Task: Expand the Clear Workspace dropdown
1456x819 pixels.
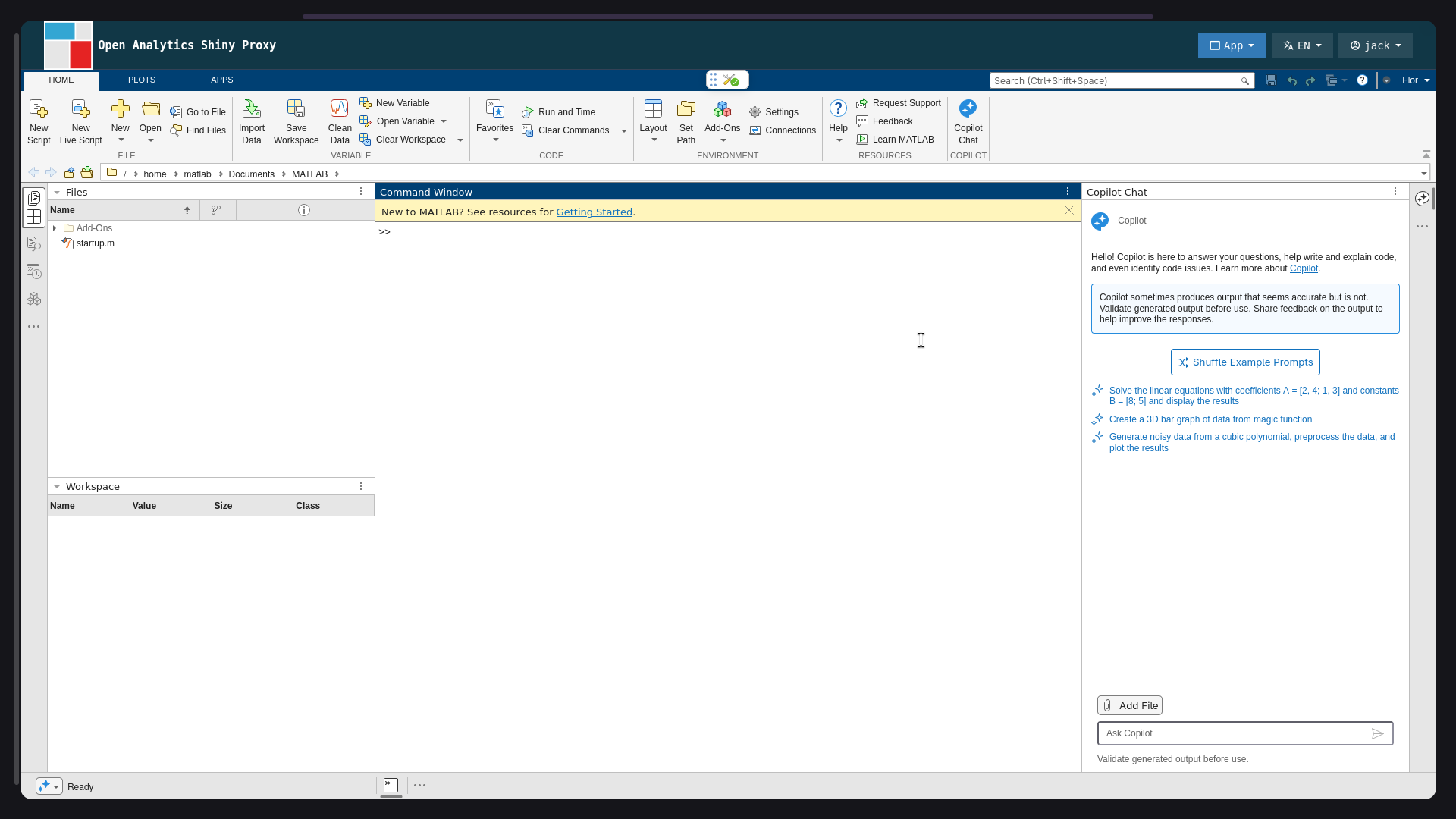Action: pyautogui.click(x=460, y=140)
